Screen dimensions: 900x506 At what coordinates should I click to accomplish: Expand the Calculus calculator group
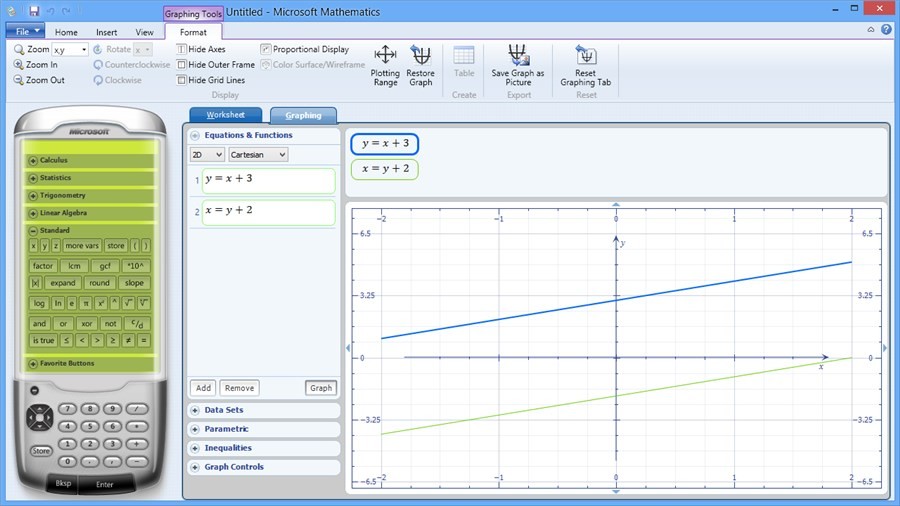point(33,161)
